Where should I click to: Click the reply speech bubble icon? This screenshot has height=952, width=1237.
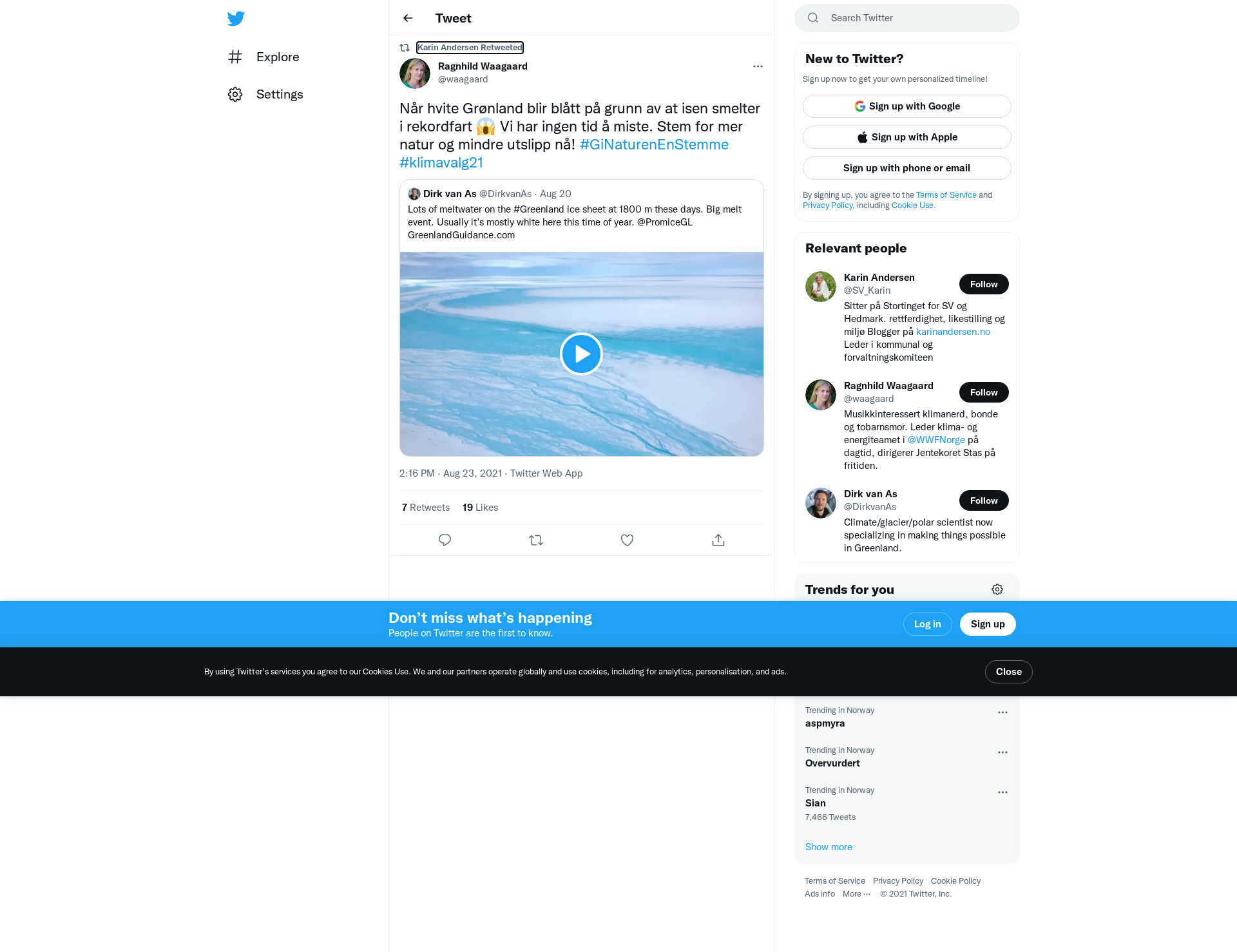coord(445,540)
